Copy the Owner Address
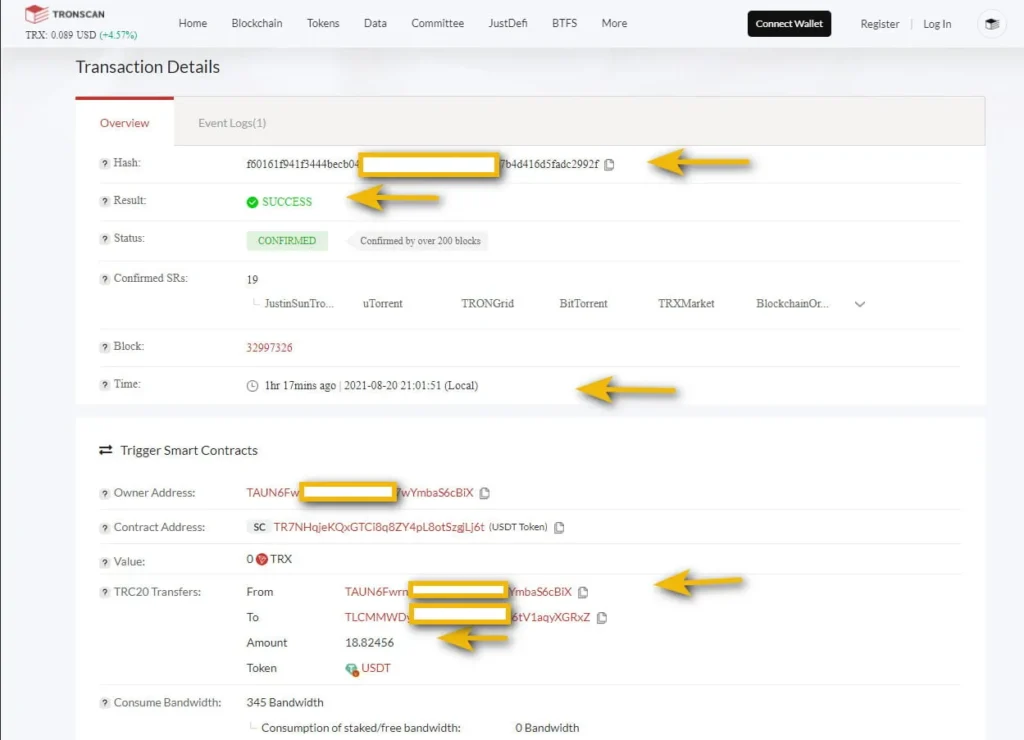The width and height of the screenshot is (1024, 740). point(485,493)
